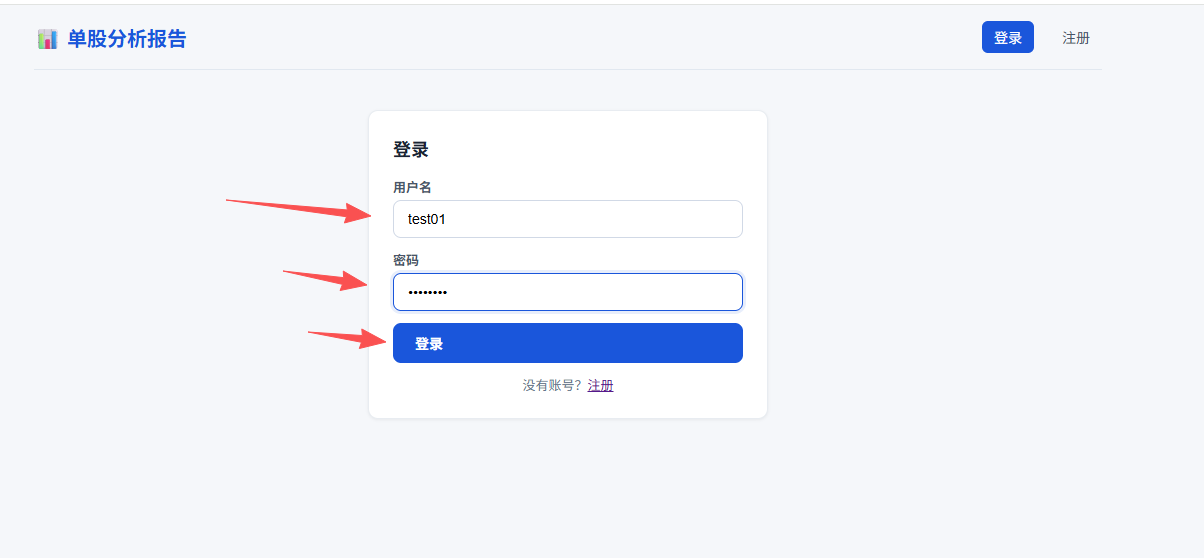This screenshot has height=558, width=1204.
Task: Open the 单股分析报告 site title
Action: coord(127,39)
